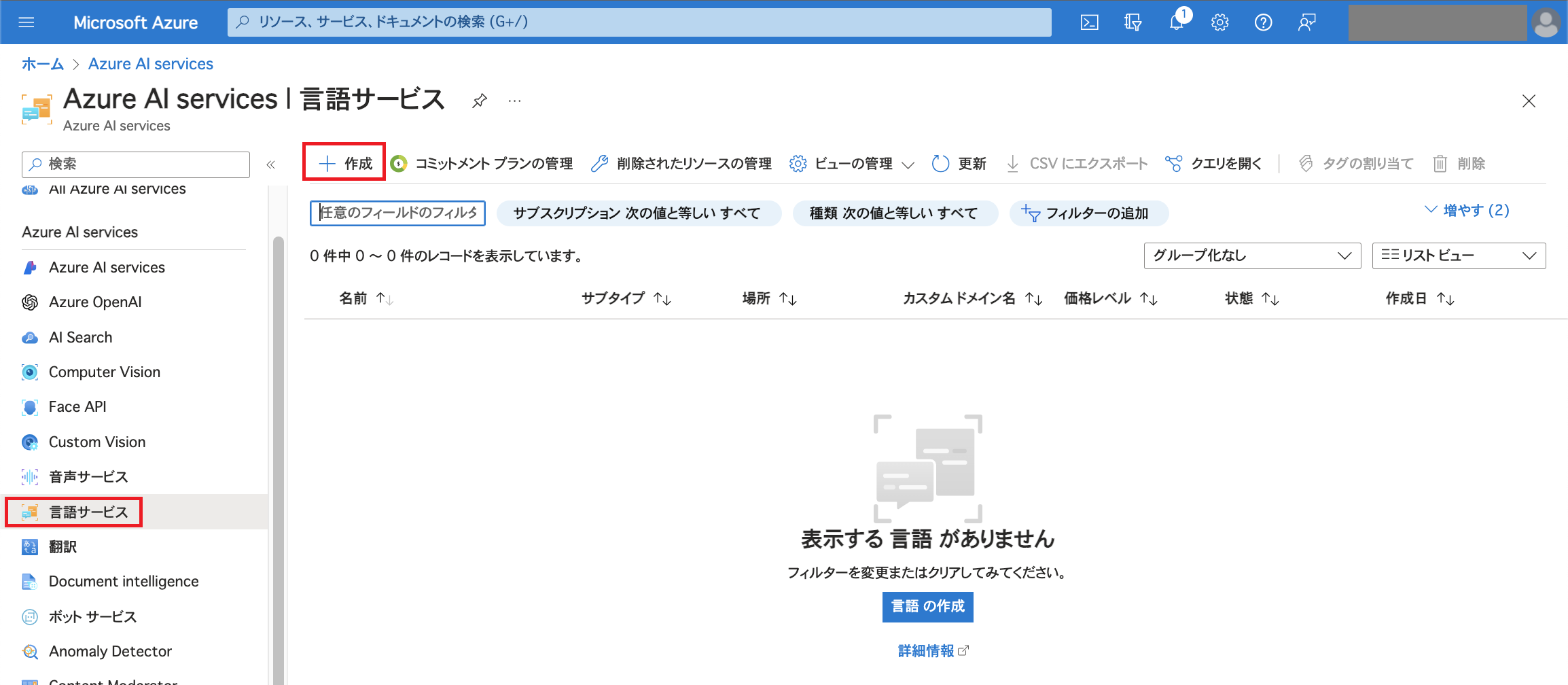Open the 種類 filter pill
The image size is (1568, 685).
click(x=895, y=213)
